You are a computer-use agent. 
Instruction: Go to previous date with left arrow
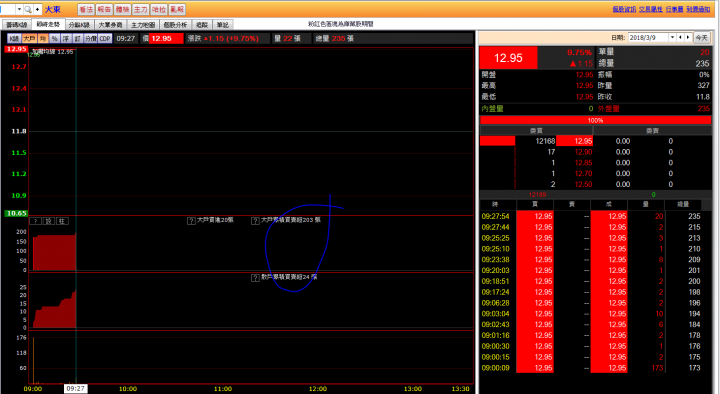681,38
